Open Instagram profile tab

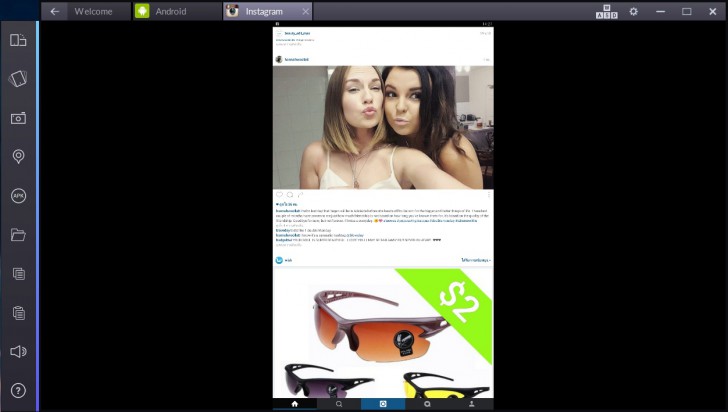tap(471, 404)
